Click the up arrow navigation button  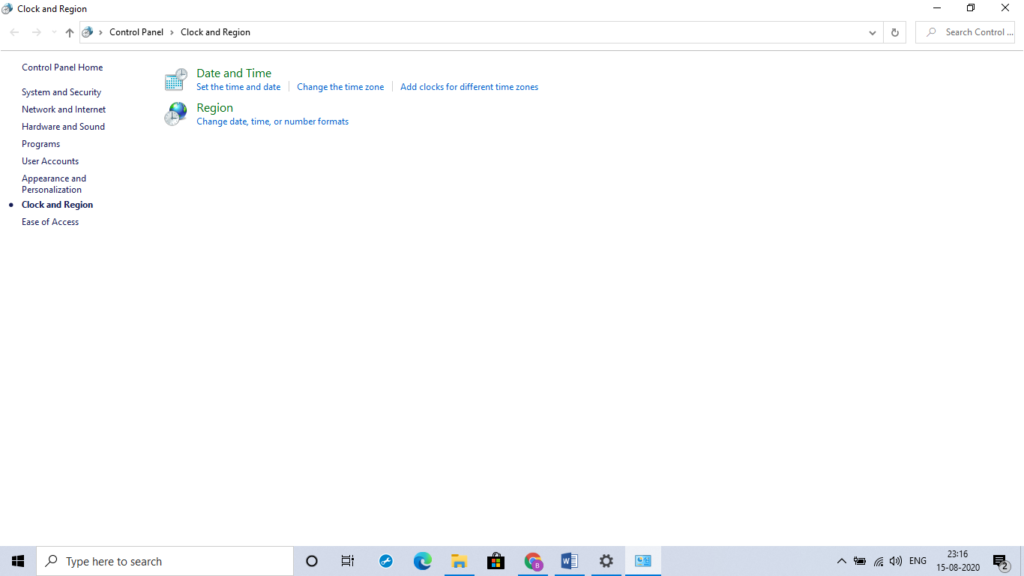(69, 32)
